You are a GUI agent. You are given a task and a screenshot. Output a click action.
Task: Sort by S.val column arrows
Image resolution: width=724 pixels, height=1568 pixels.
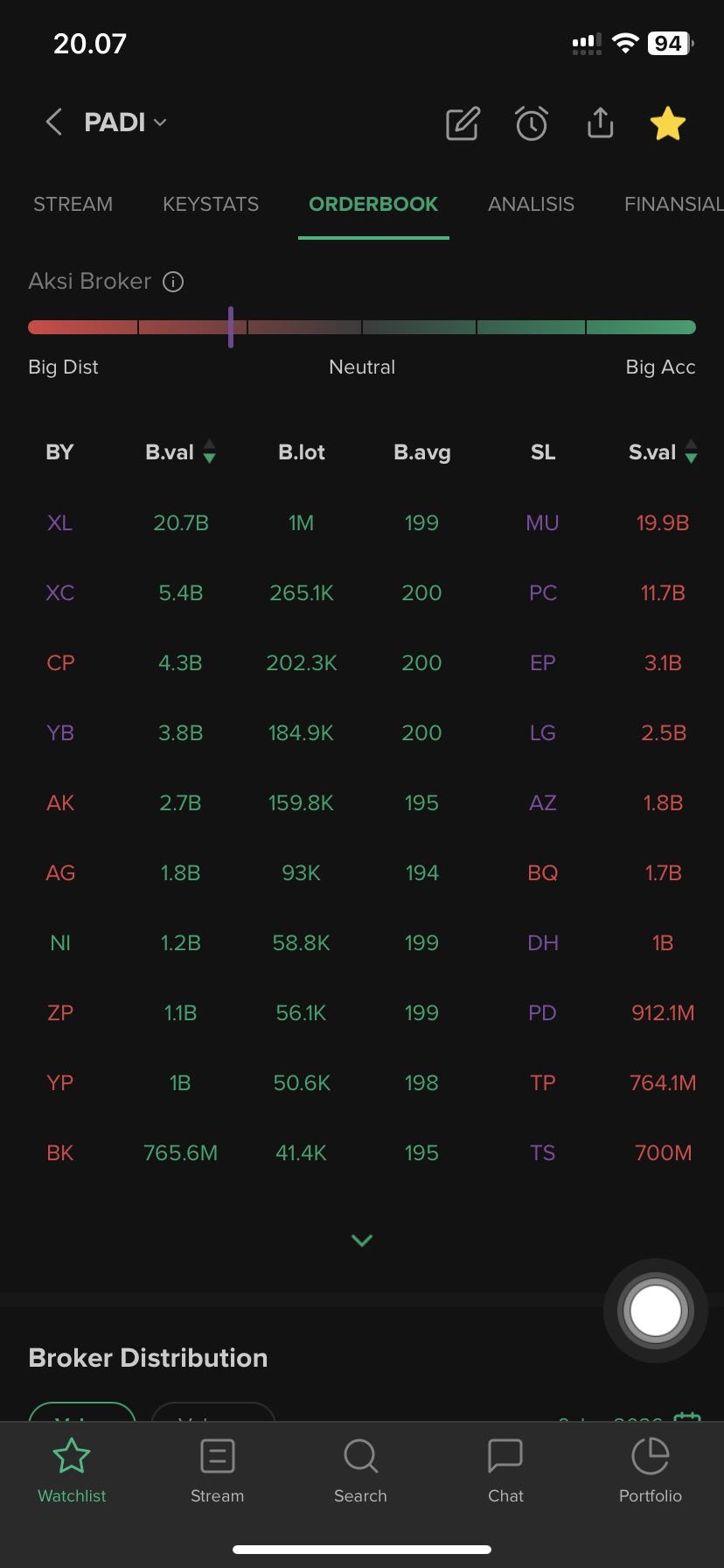[x=691, y=452]
